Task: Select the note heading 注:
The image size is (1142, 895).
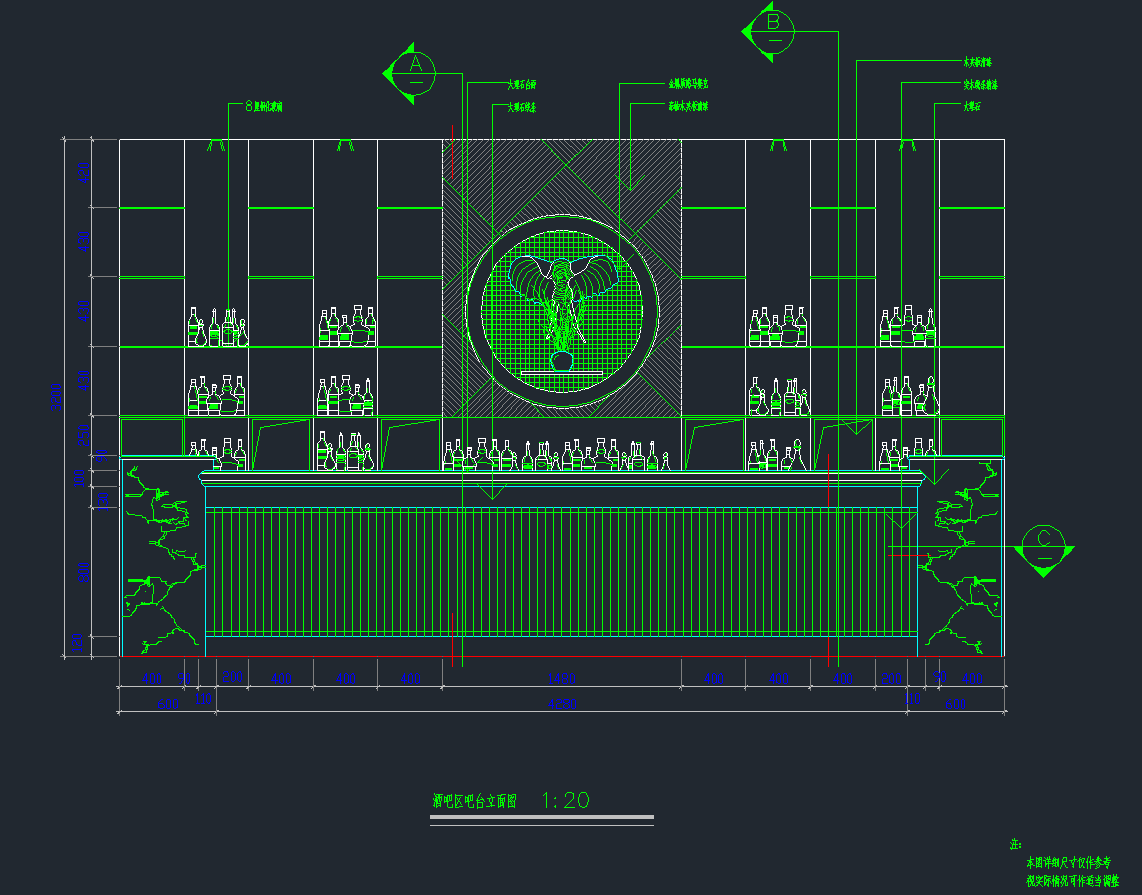Action: [x=1016, y=845]
